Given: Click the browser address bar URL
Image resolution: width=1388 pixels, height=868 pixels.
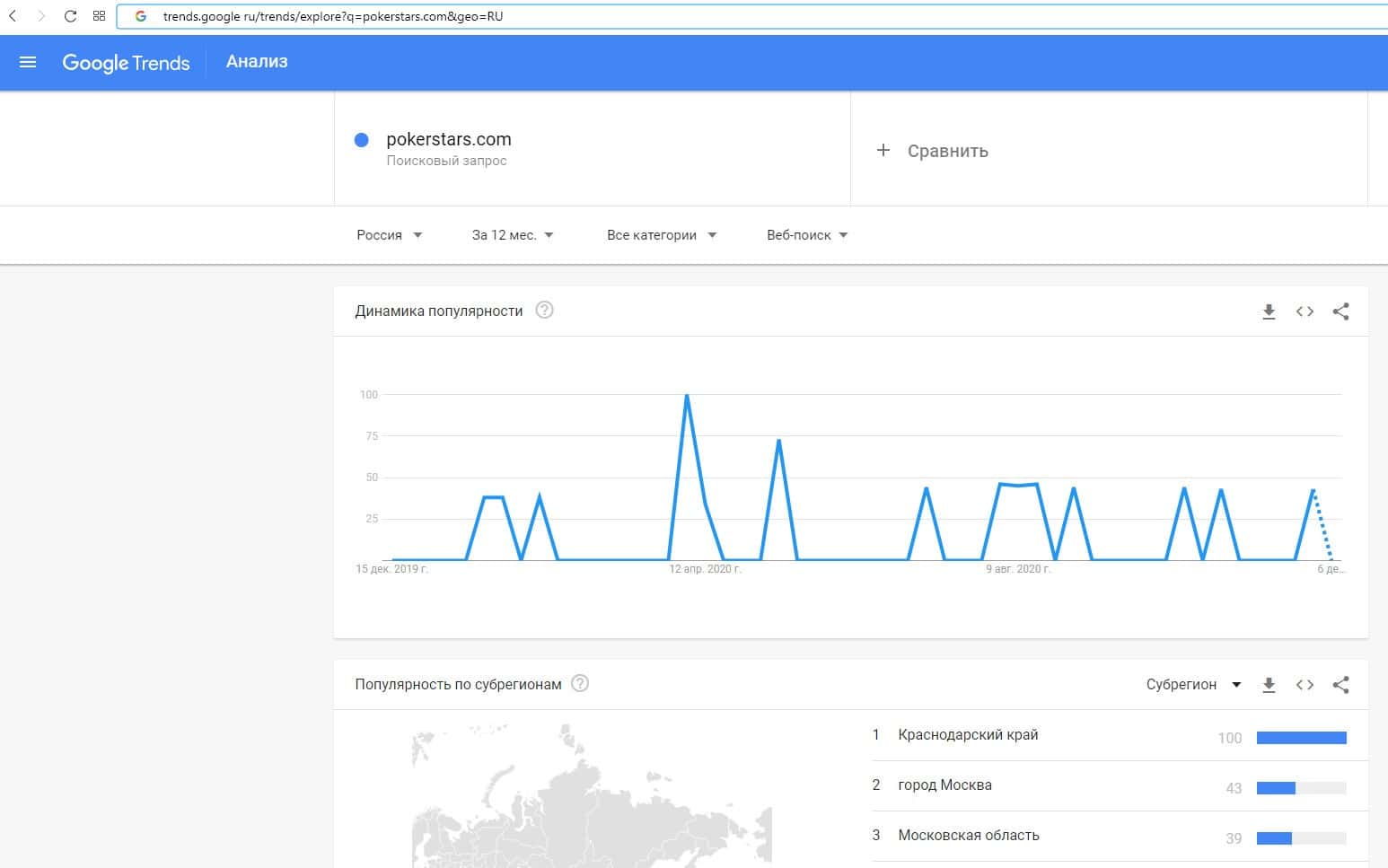Looking at the screenshot, I should 333,16.
